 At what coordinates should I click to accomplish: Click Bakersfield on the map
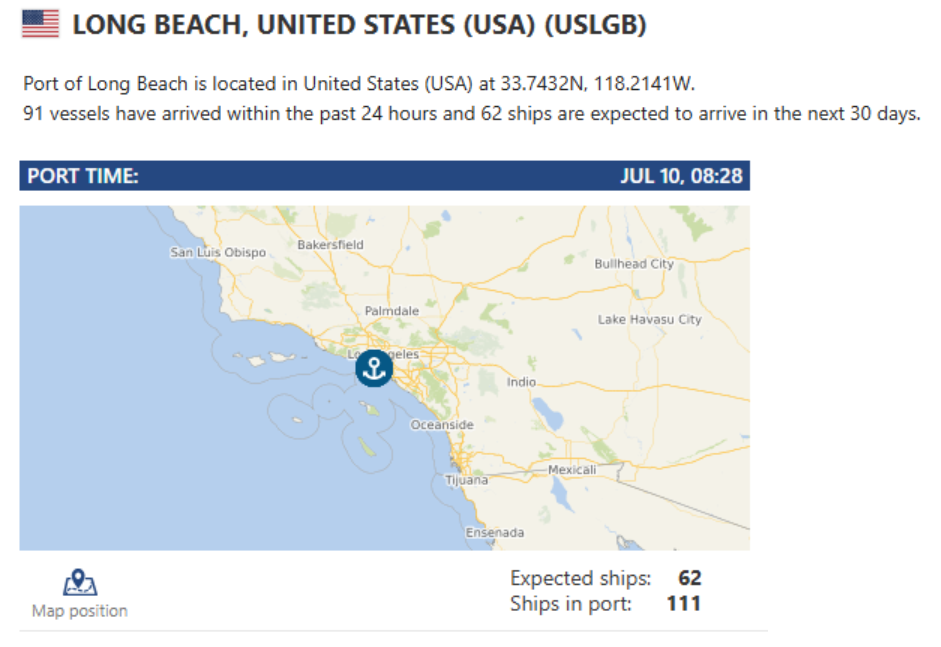coord(330,245)
